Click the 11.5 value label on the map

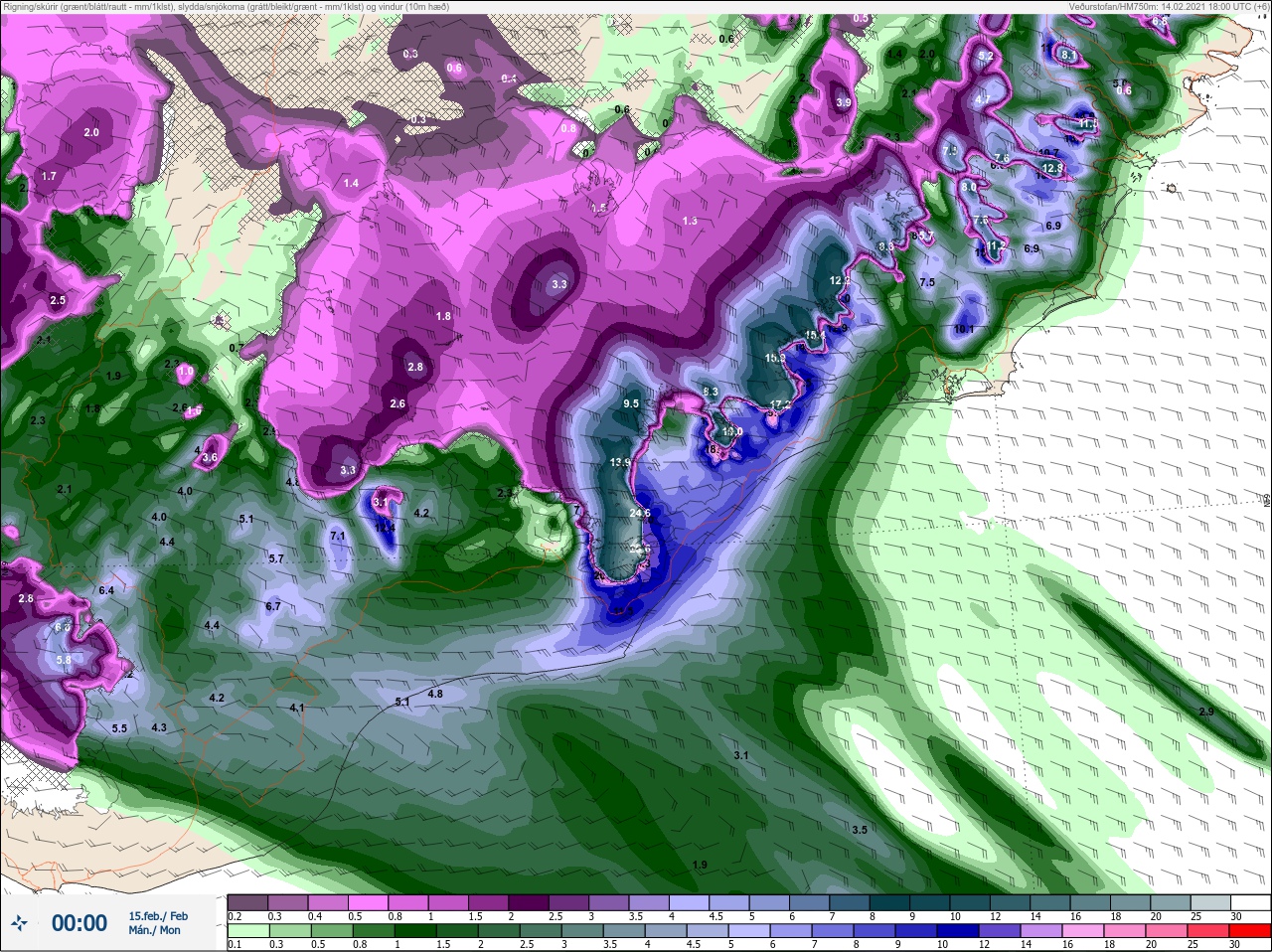[1086, 124]
